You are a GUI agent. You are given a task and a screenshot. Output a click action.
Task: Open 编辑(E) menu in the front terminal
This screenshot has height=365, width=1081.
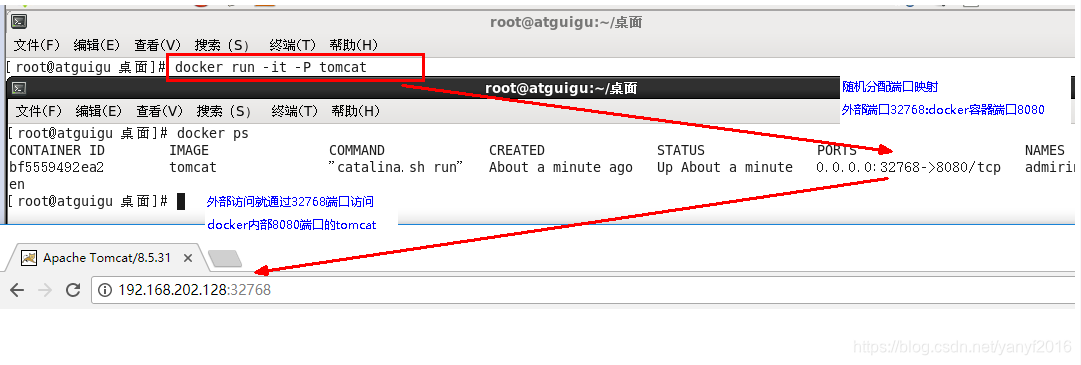[99, 111]
